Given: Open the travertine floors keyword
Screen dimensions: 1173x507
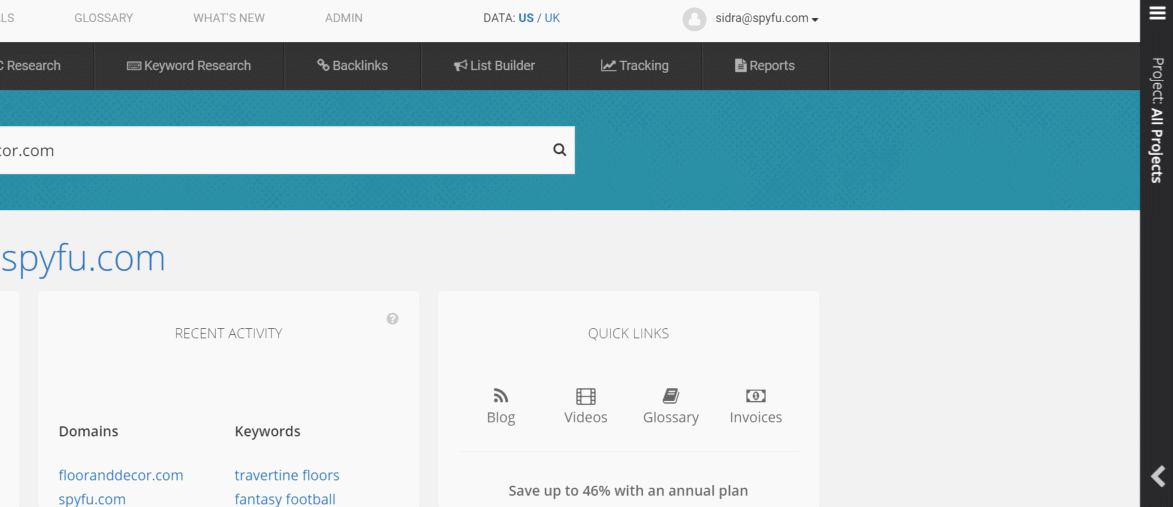Looking at the screenshot, I should click(x=287, y=475).
